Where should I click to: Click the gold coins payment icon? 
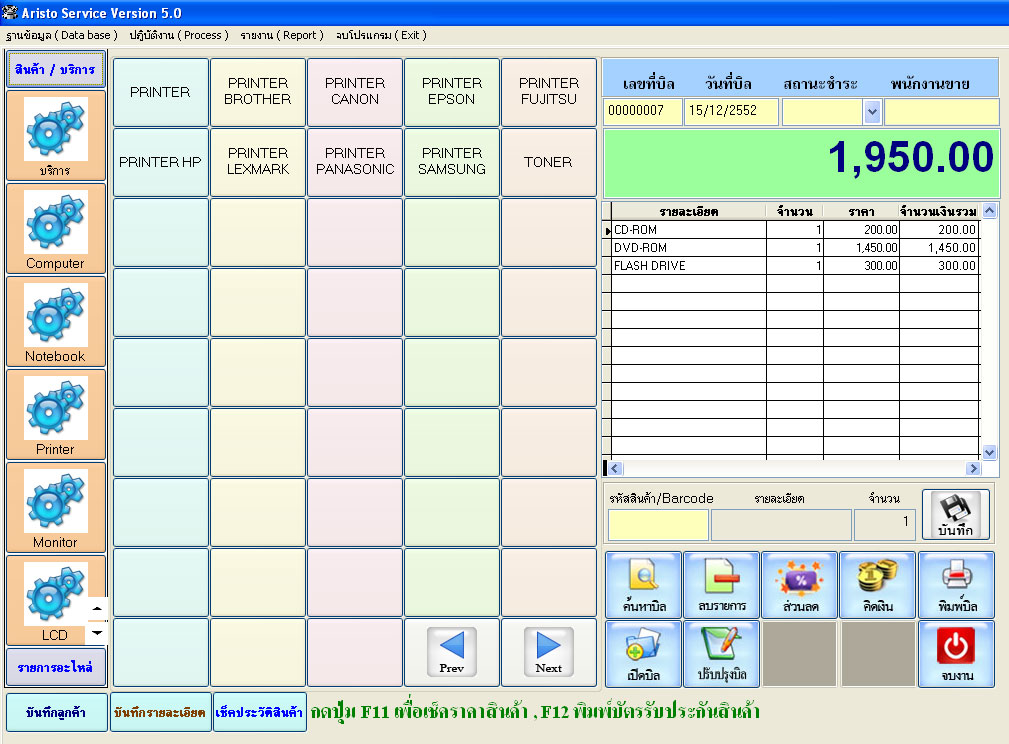[877, 577]
